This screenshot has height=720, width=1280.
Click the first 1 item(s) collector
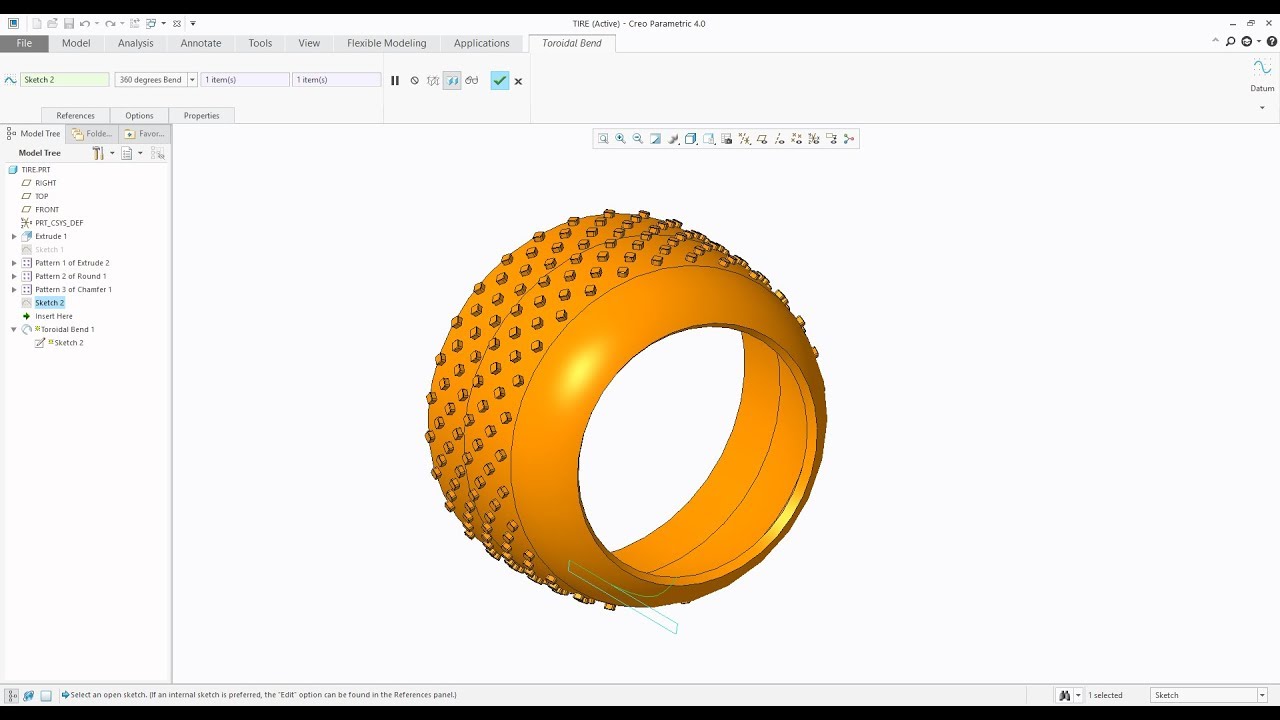(x=245, y=80)
